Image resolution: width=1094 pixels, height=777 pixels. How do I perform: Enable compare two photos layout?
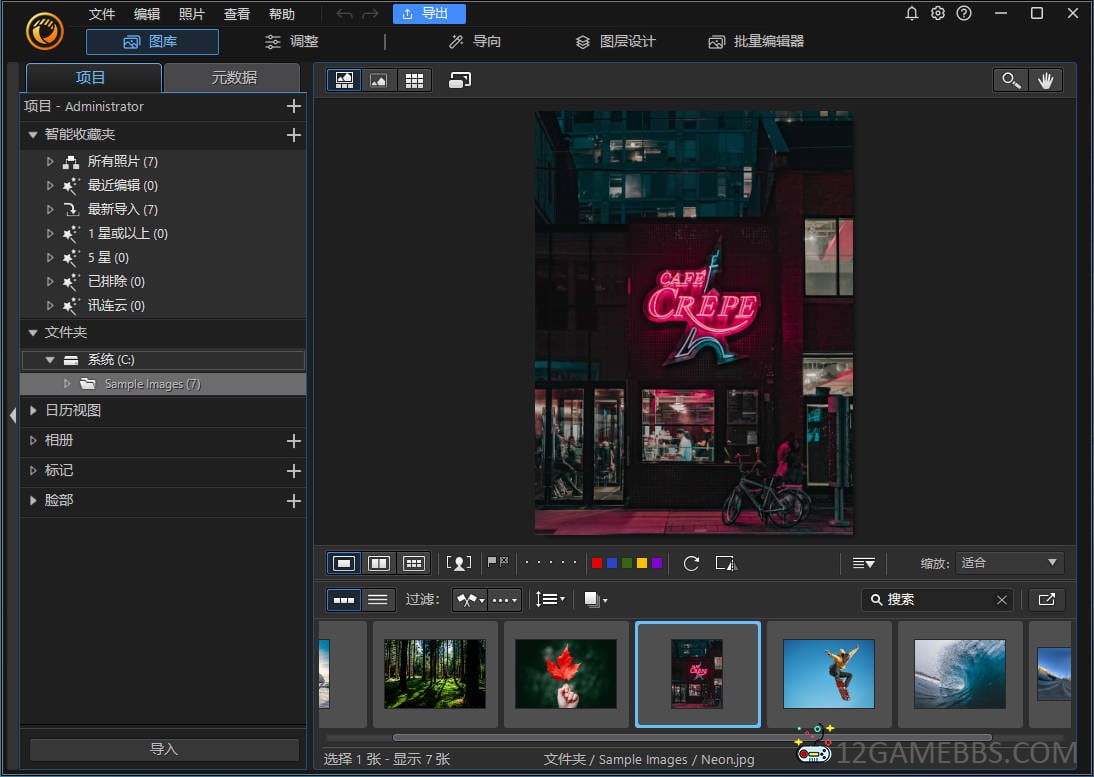pos(379,563)
